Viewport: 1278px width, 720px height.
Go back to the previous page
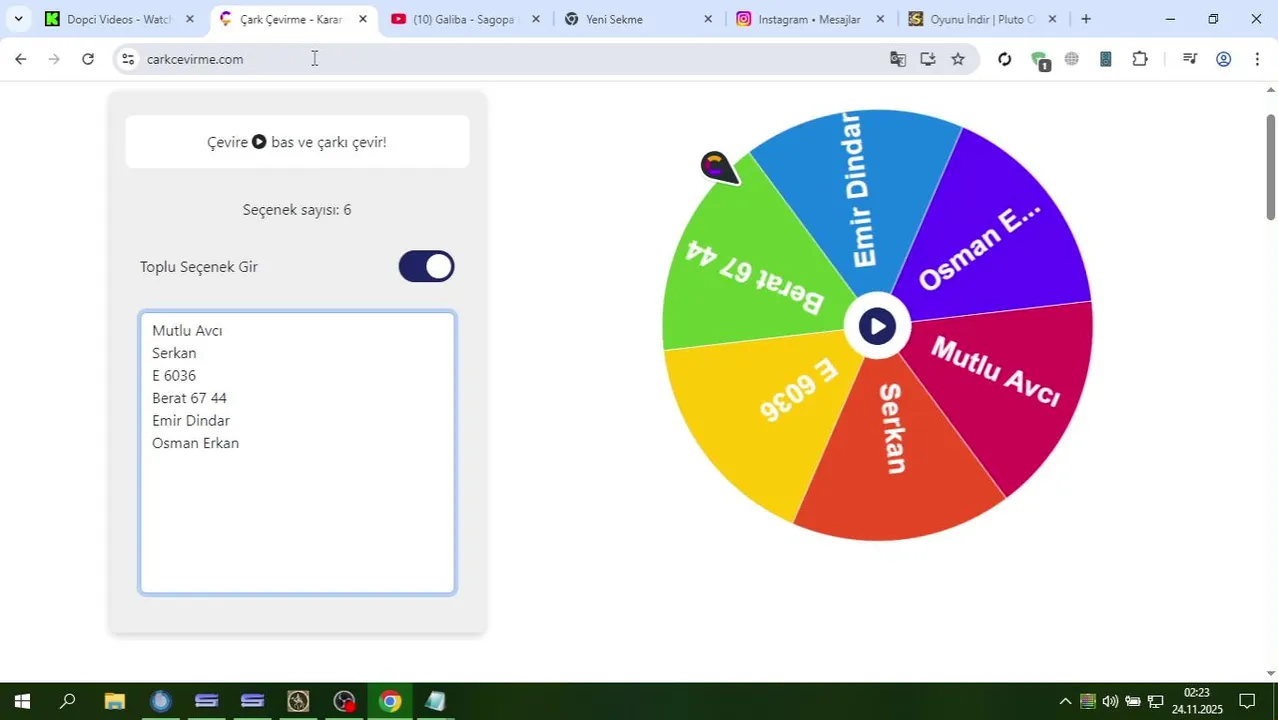point(21,59)
